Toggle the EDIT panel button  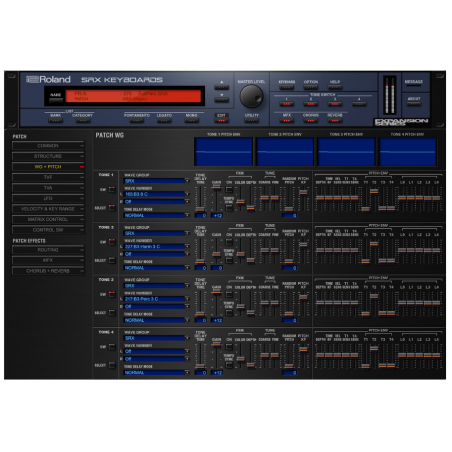pyautogui.click(x=221, y=120)
